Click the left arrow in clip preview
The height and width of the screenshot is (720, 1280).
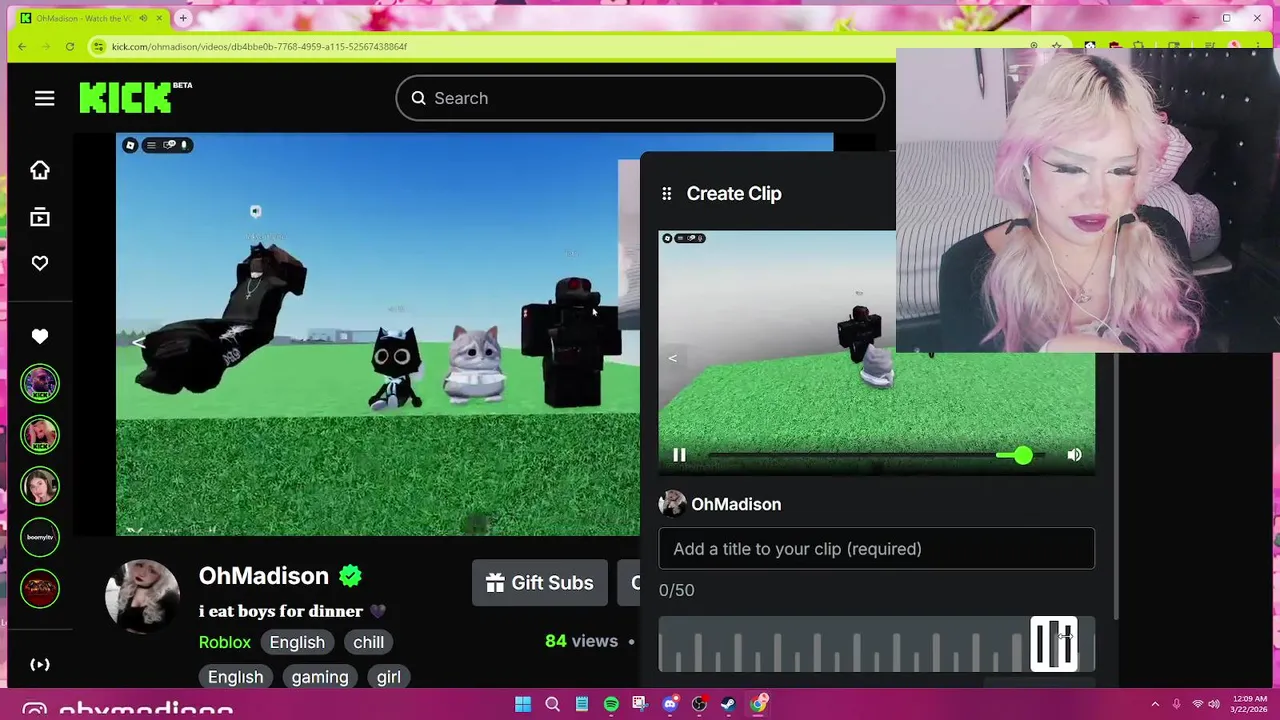(x=672, y=358)
